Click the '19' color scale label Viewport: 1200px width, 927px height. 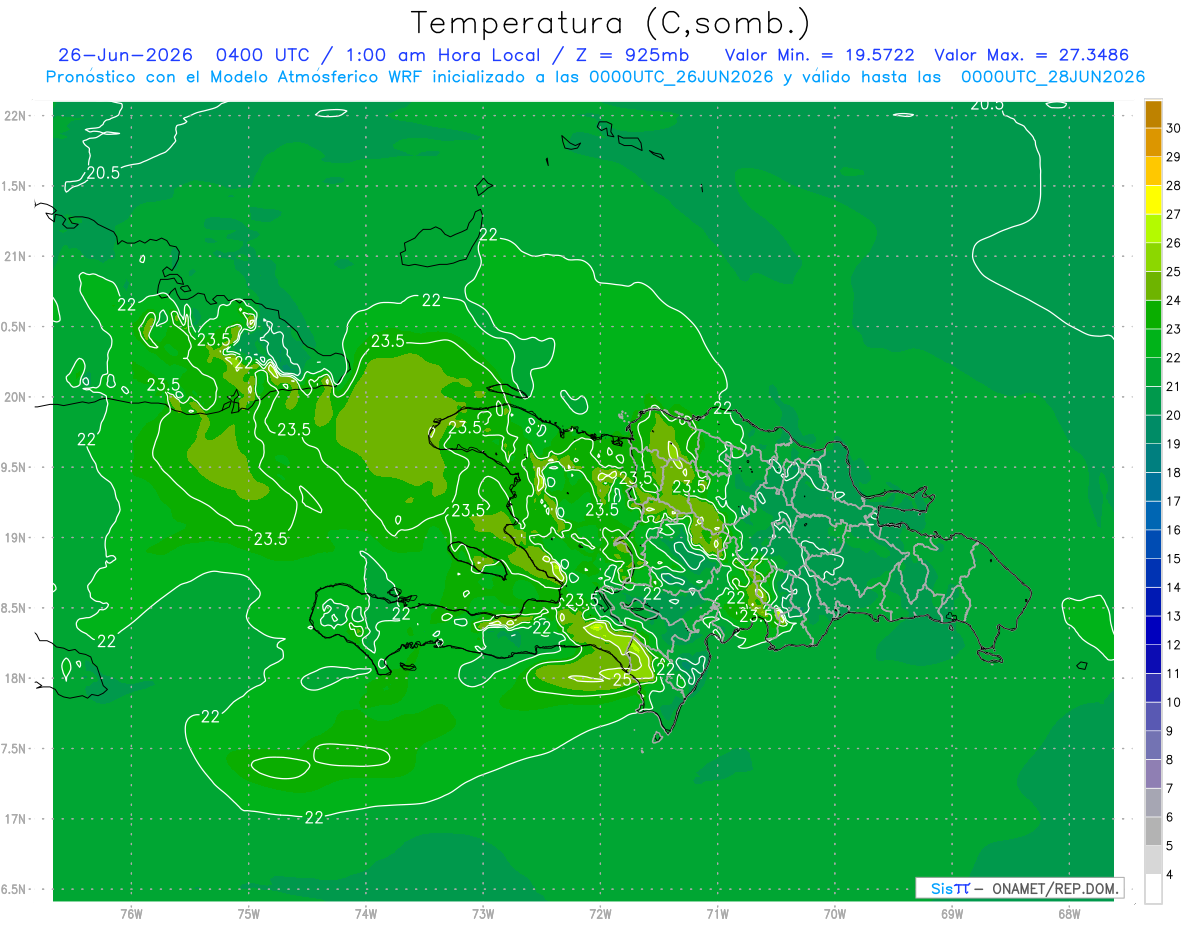click(1174, 444)
